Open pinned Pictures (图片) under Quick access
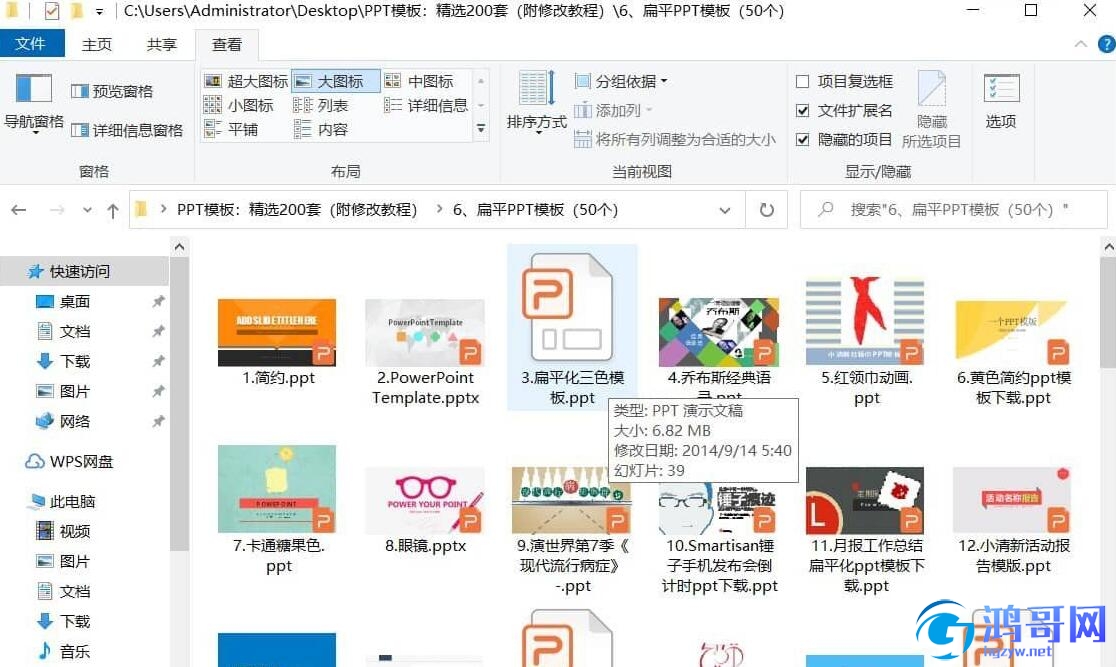Screen dimensions: 1116x667 (74, 392)
